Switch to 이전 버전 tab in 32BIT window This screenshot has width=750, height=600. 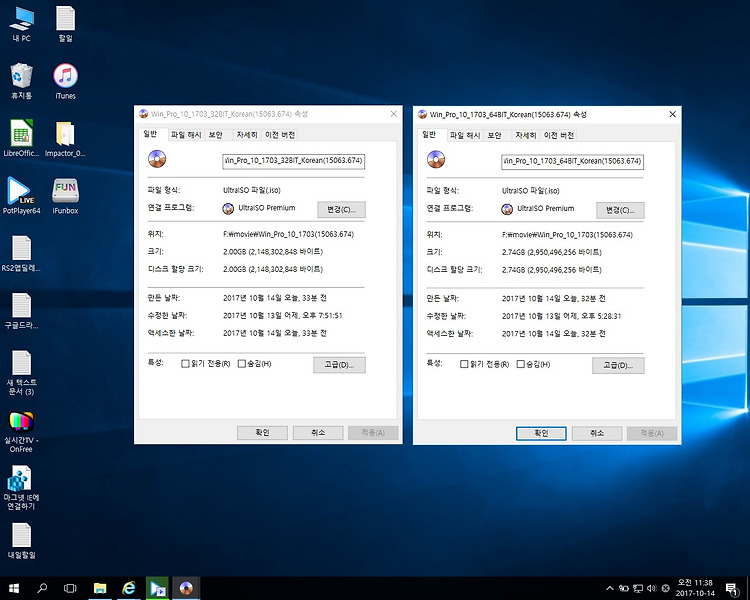280,135
